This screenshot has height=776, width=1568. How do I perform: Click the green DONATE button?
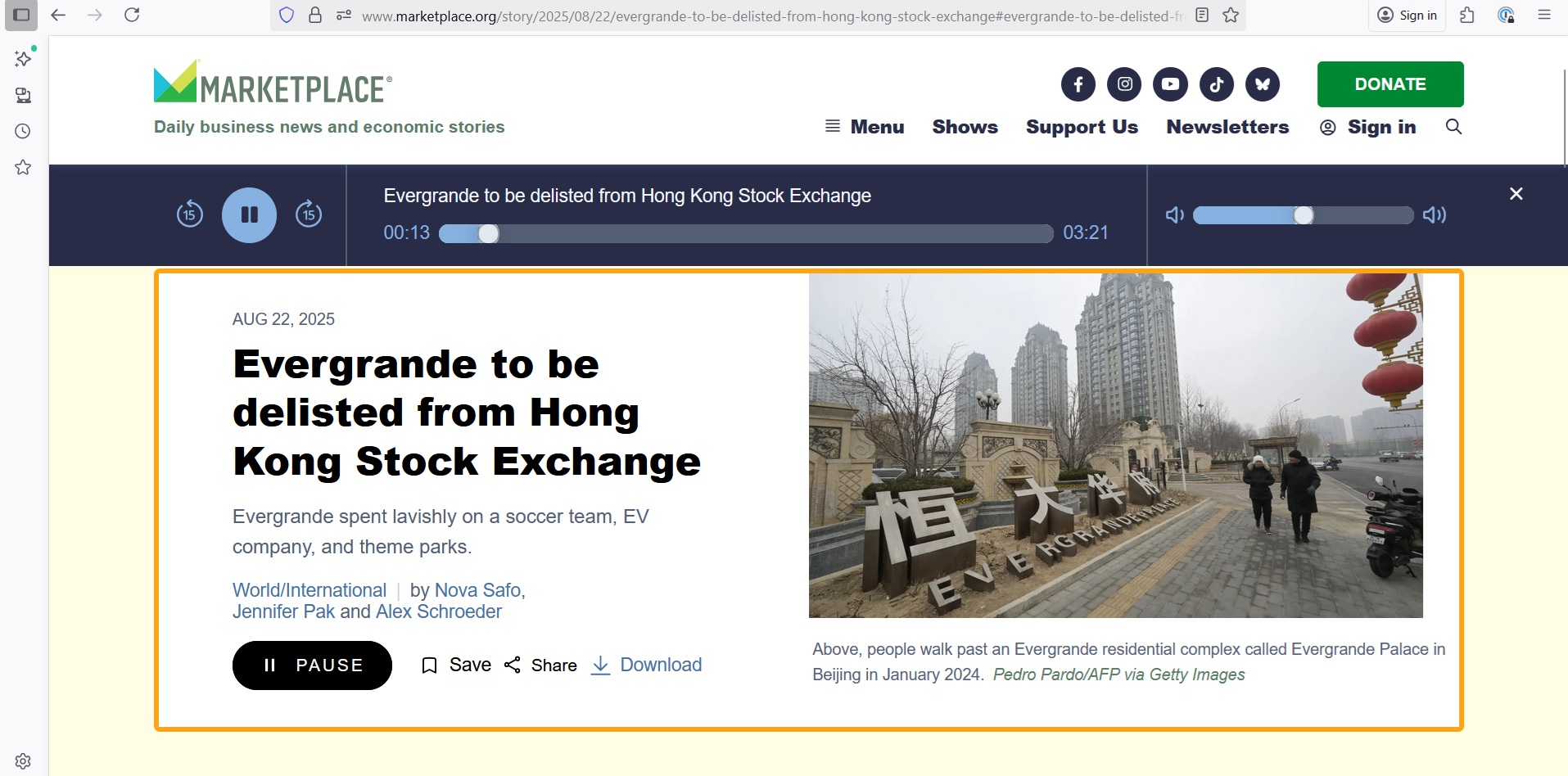pyautogui.click(x=1390, y=84)
